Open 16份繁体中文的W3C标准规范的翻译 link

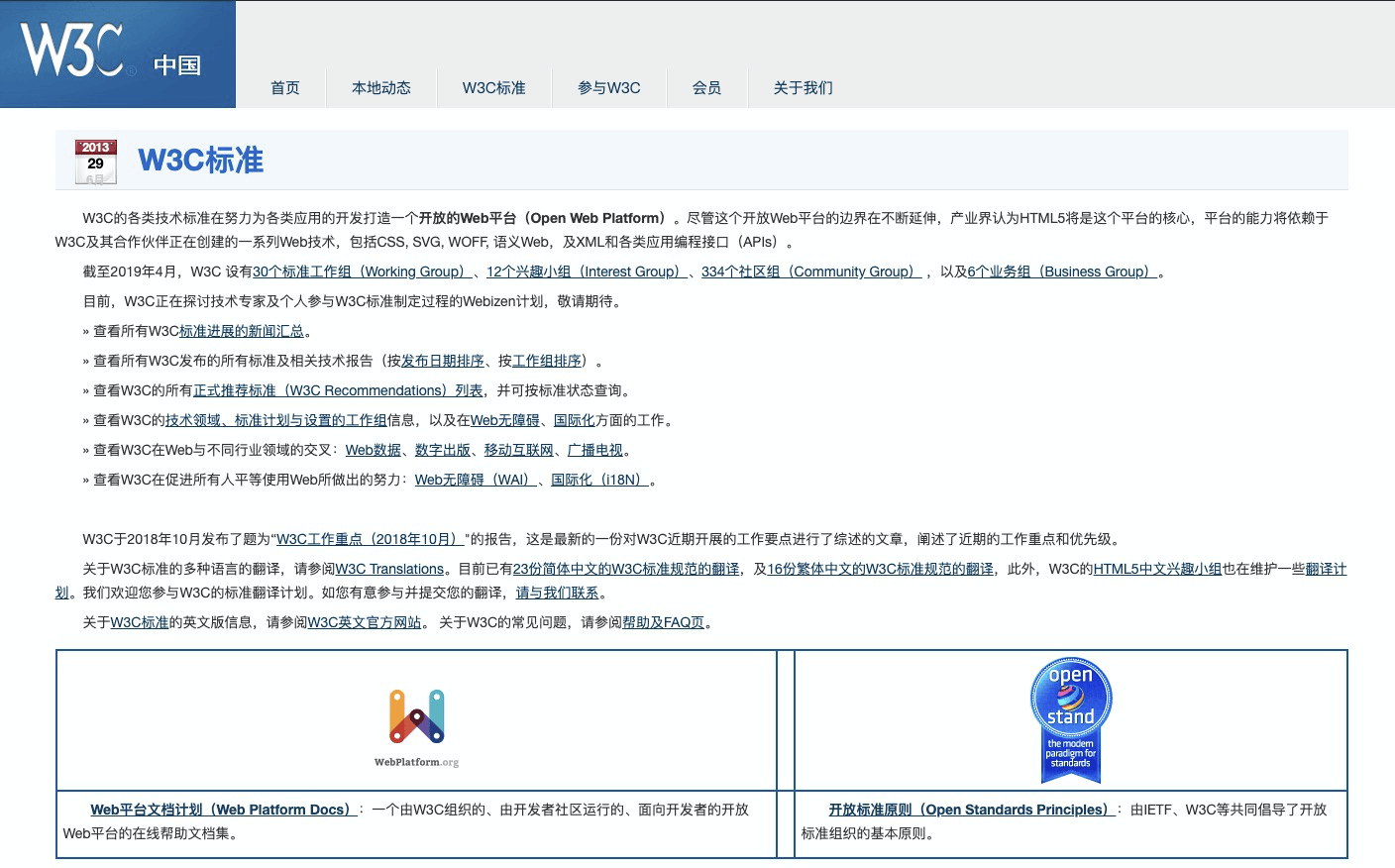881,569
